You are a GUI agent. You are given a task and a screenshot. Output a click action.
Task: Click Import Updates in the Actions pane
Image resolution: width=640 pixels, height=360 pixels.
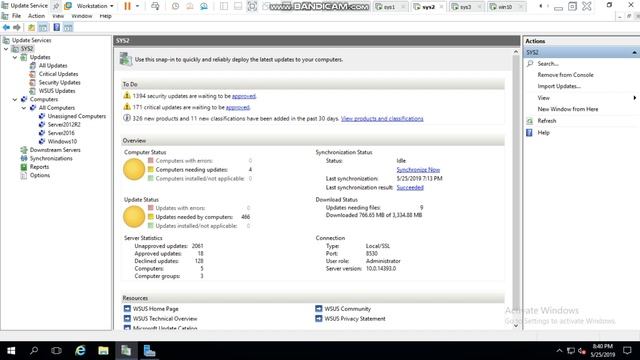(559, 87)
